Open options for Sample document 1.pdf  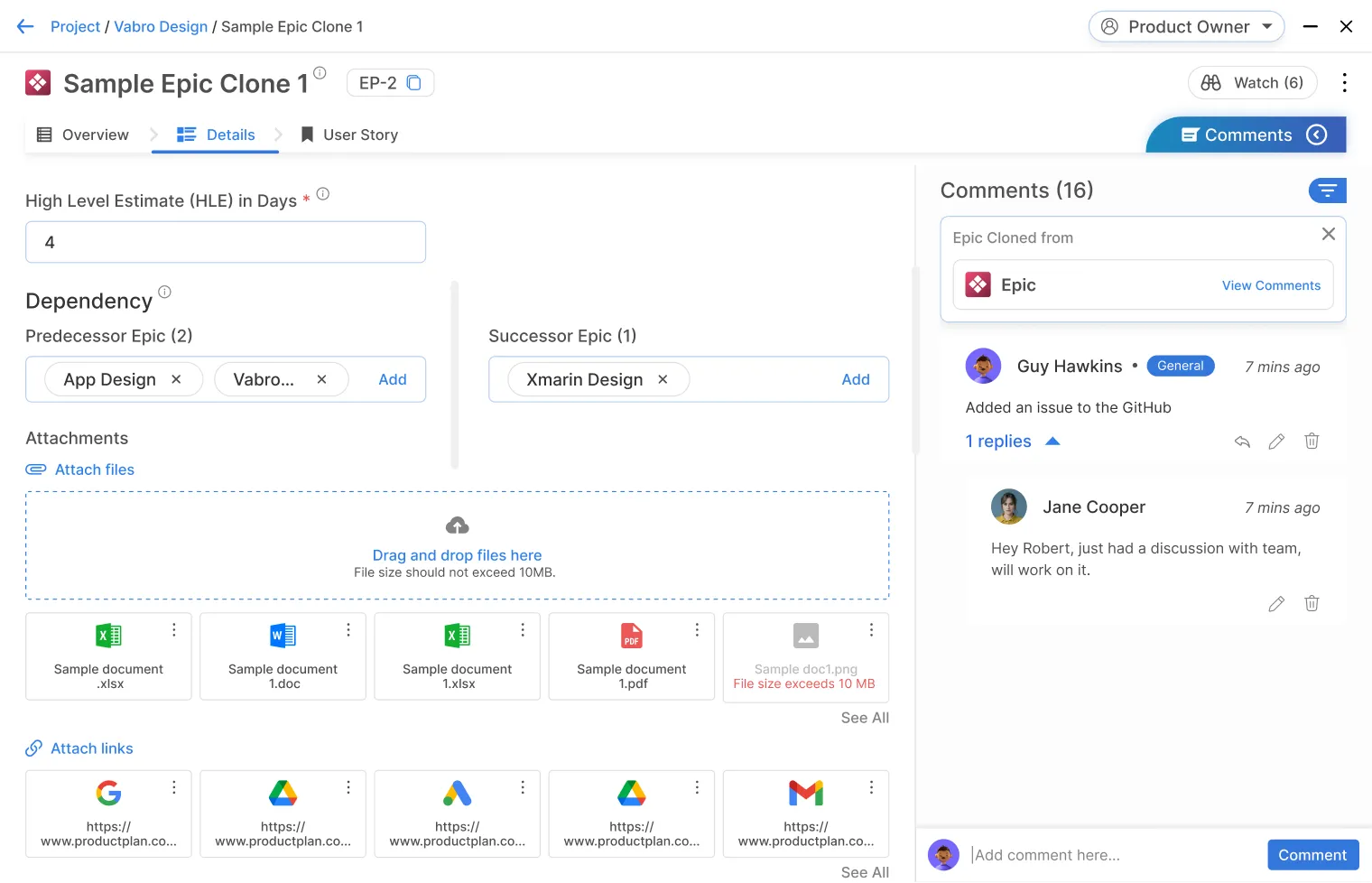click(697, 630)
